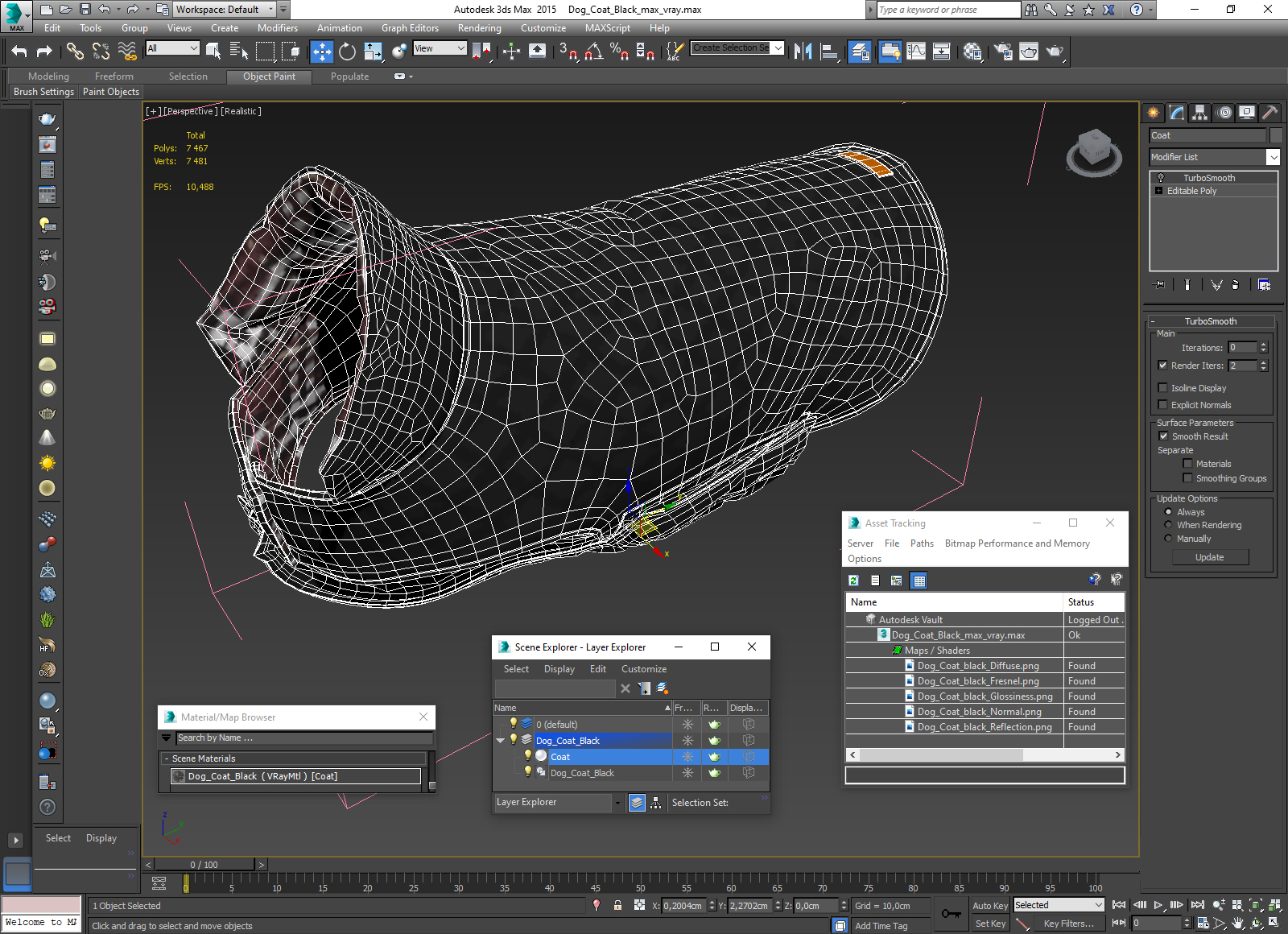Click the Select by Name list icon

[x=239, y=52]
